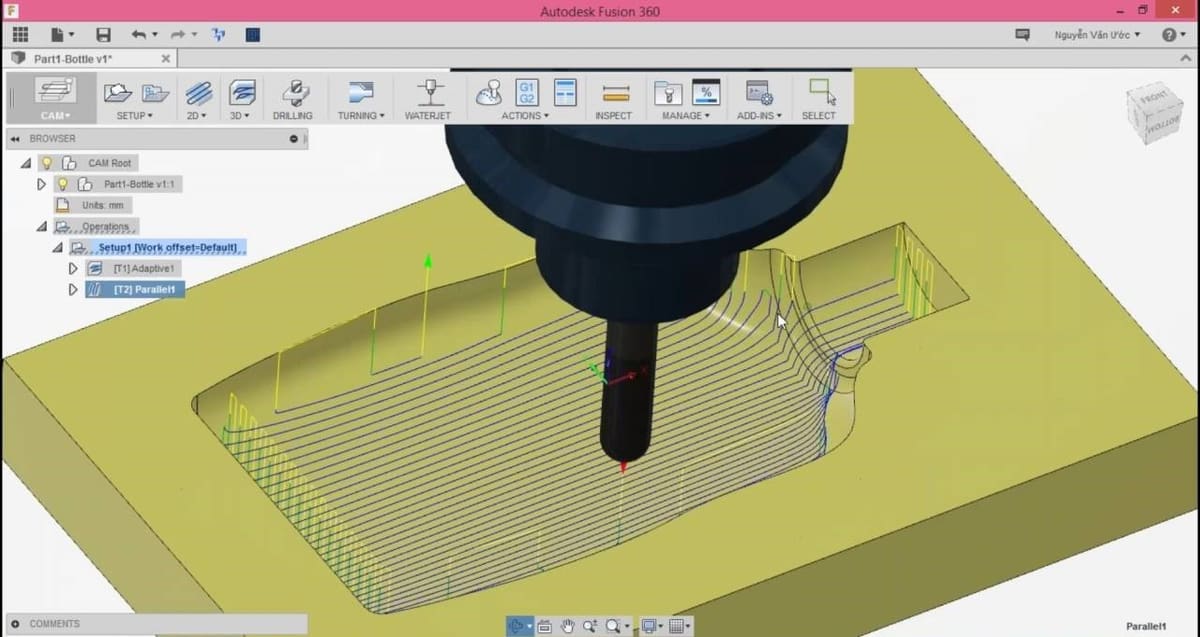The image size is (1200, 637).
Task: Click the Select tool icon
Action: pos(821,92)
